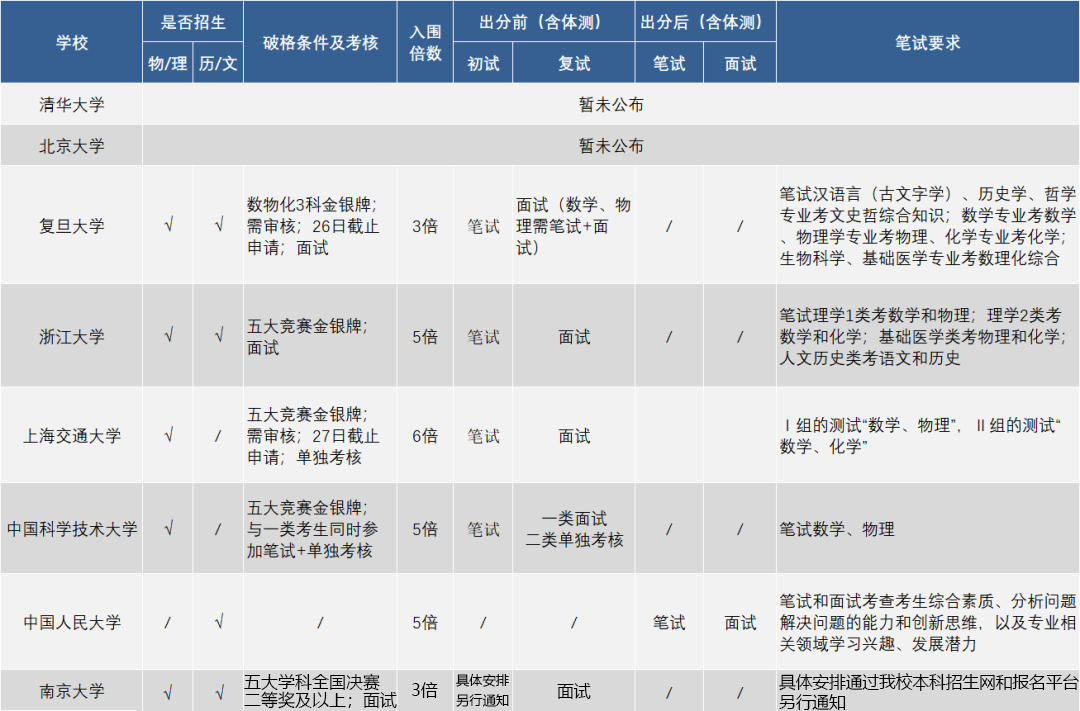
Task: Click the 物/理 sub-header
Action: (x=167, y=63)
